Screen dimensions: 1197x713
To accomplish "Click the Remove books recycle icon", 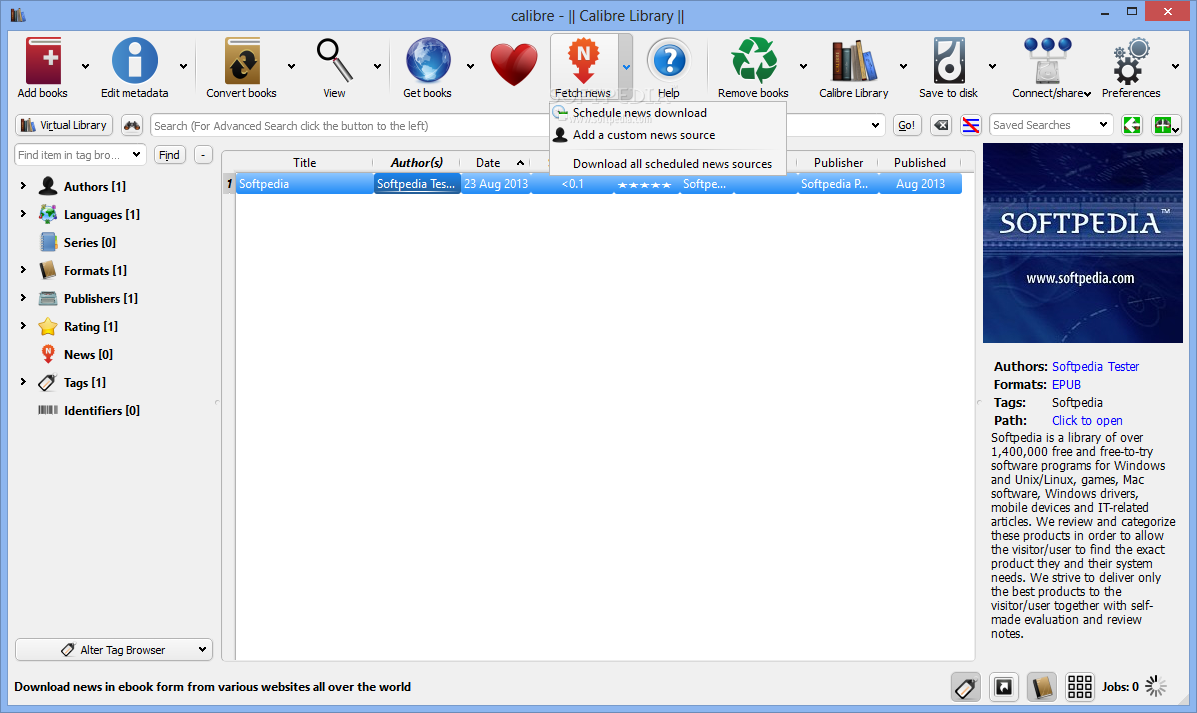I will pyautogui.click(x=753, y=60).
